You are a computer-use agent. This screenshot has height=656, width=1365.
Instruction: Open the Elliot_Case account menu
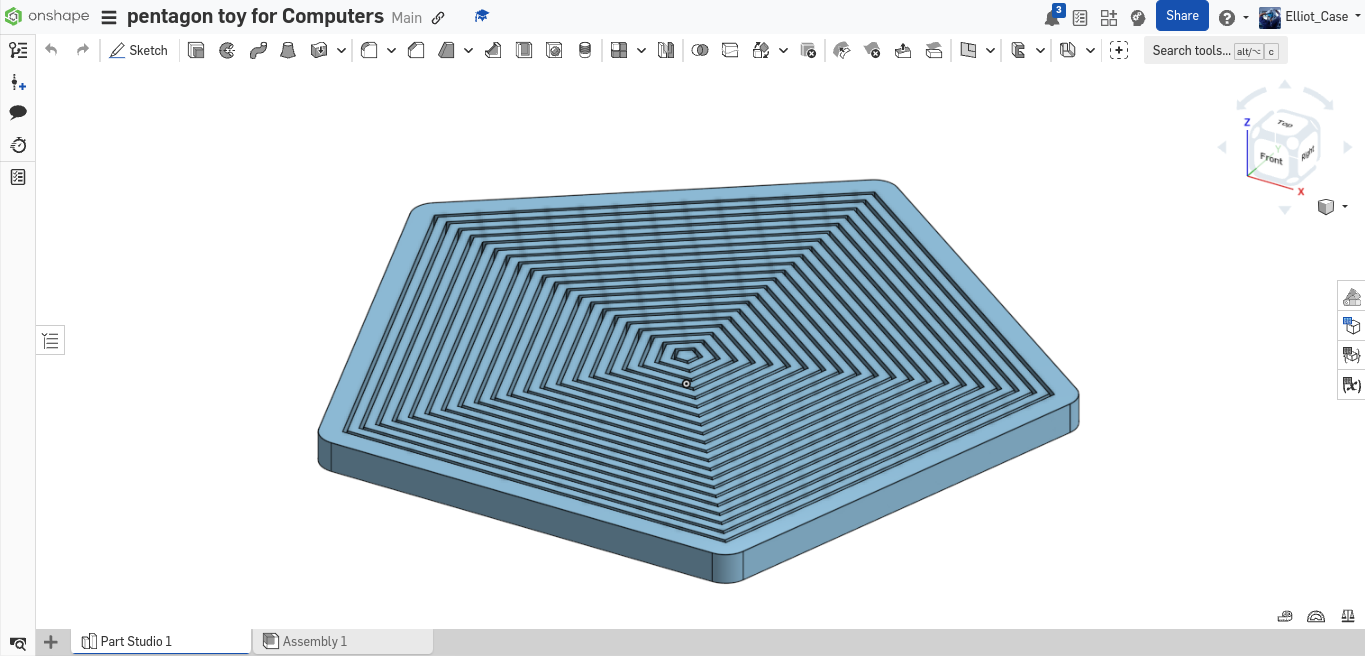(1310, 17)
